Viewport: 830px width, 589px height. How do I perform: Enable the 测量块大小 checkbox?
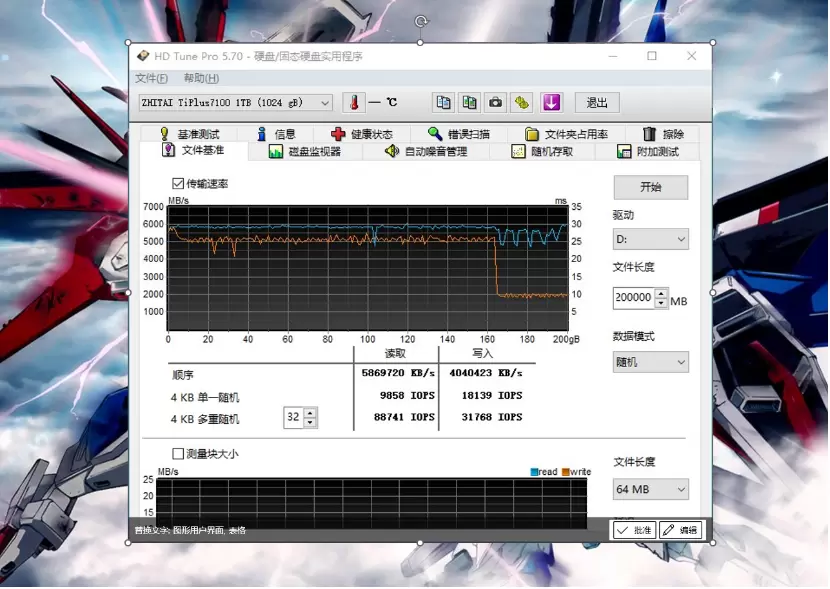(178, 453)
